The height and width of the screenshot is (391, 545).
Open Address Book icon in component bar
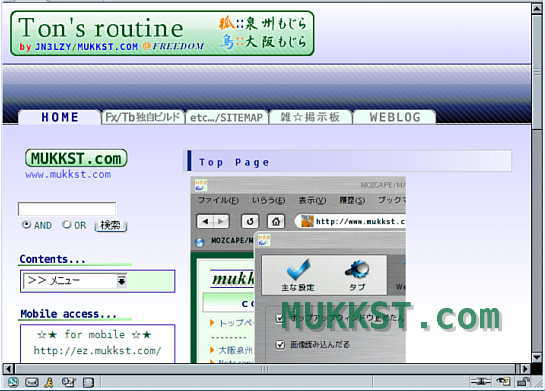point(88,382)
